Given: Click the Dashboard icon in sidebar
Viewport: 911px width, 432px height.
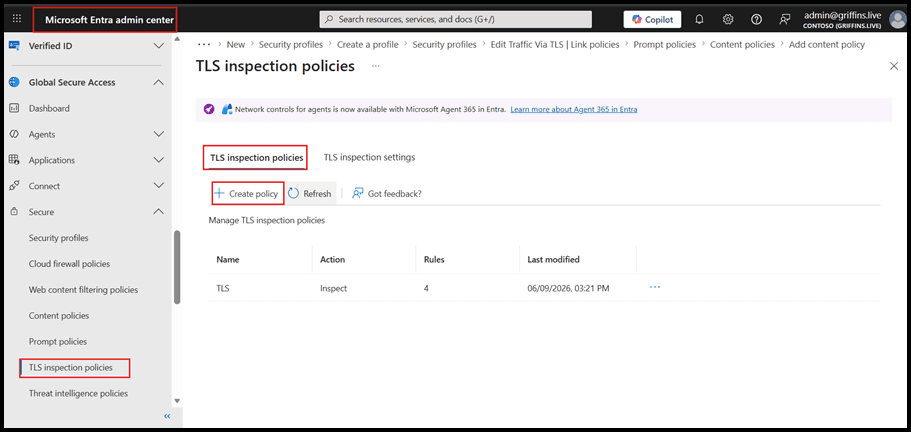Looking at the screenshot, I should click(x=15, y=109).
